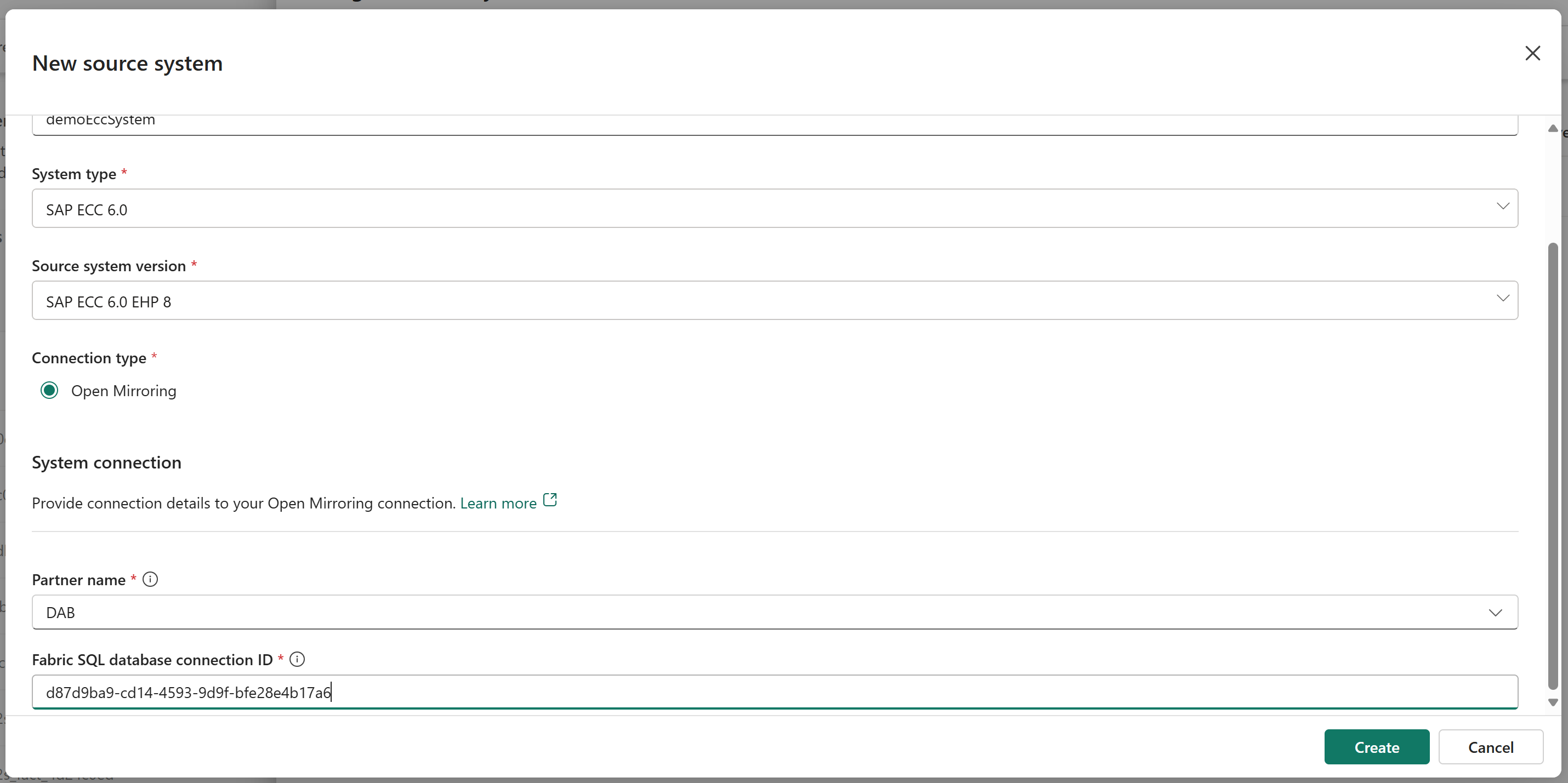This screenshot has width=1568, height=783.
Task: Open the Learn more link
Action: pyautogui.click(x=498, y=503)
